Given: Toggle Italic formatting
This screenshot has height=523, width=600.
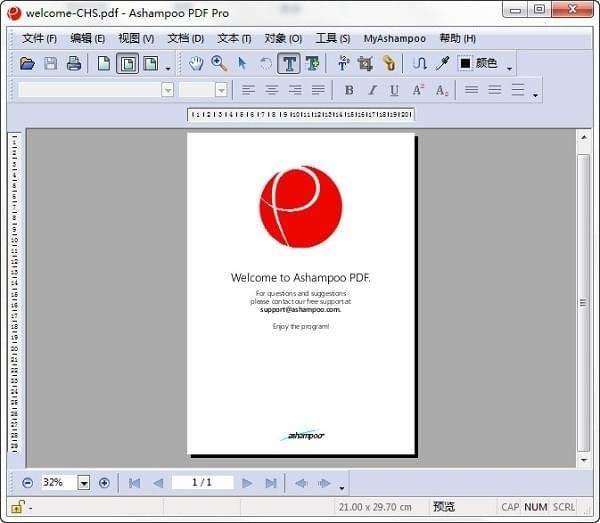Looking at the screenshot, I should pos(372,90).
